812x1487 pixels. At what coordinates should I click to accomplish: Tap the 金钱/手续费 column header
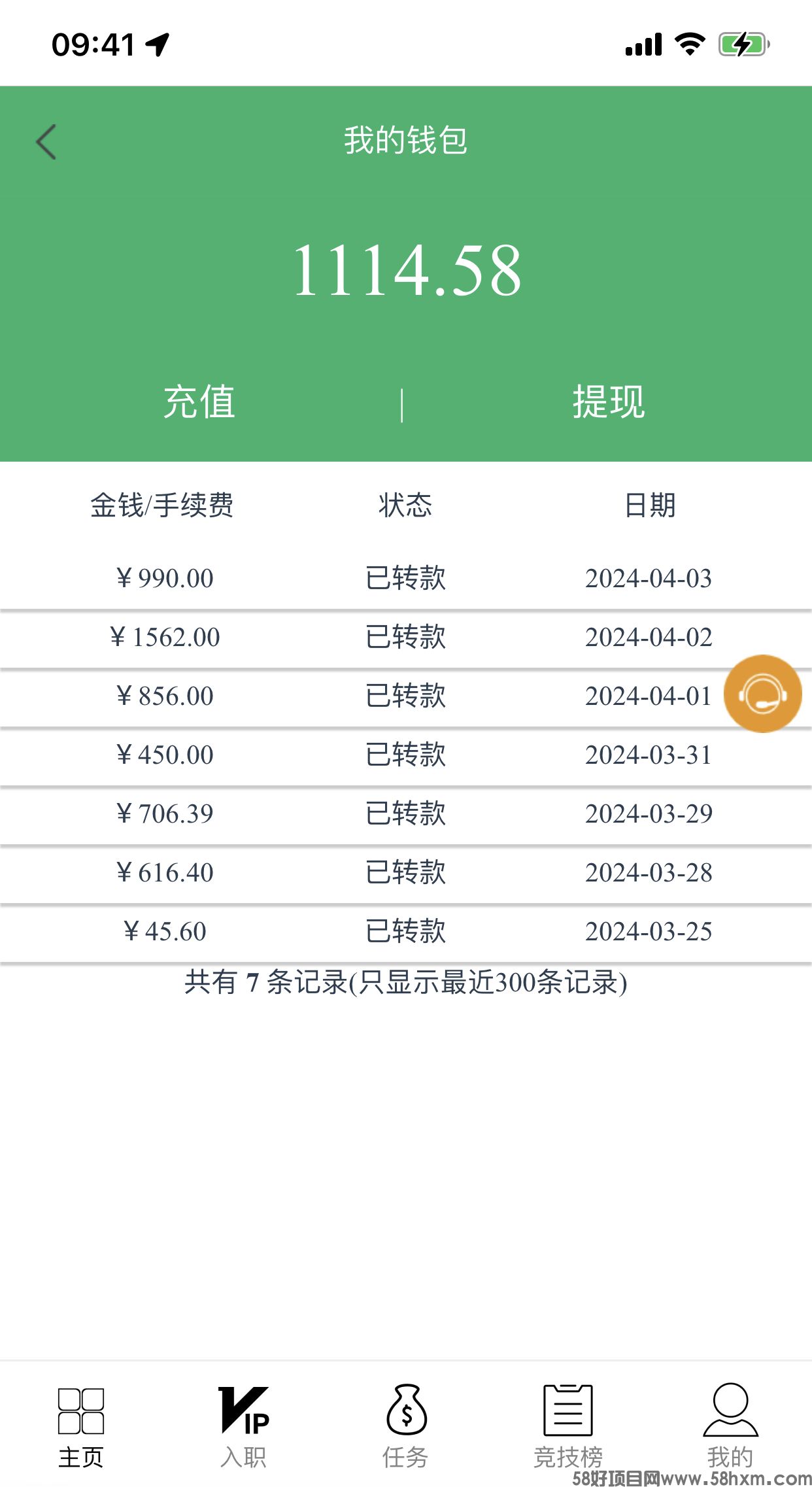(x=161, y=505)
